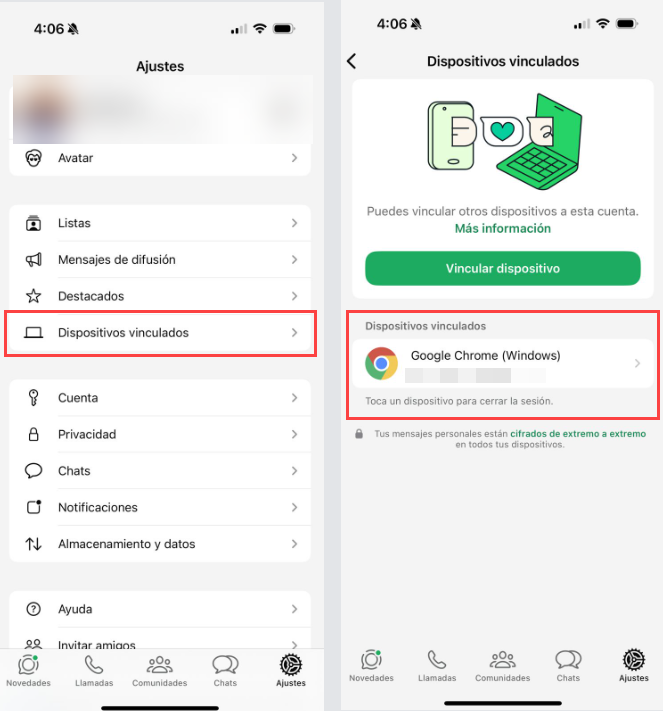Viewport: 663px width, 711px height.
Task: Open Listas via its contact icon
Action: point(33,223)
